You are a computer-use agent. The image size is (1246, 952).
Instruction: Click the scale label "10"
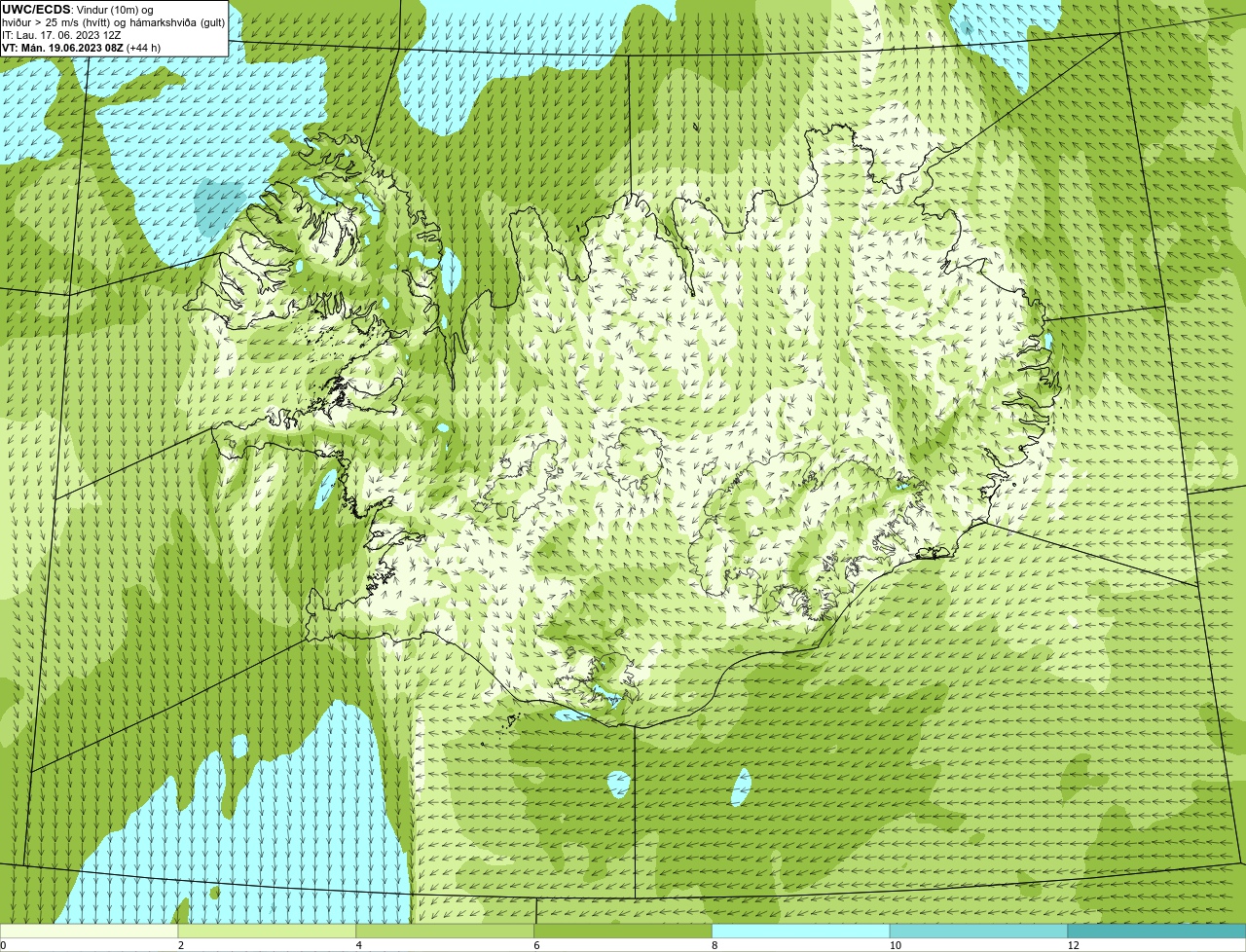click(895, 945)
